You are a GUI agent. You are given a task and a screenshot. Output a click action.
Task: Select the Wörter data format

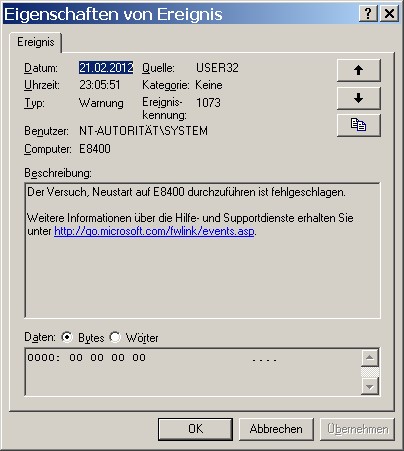point(115,337)
